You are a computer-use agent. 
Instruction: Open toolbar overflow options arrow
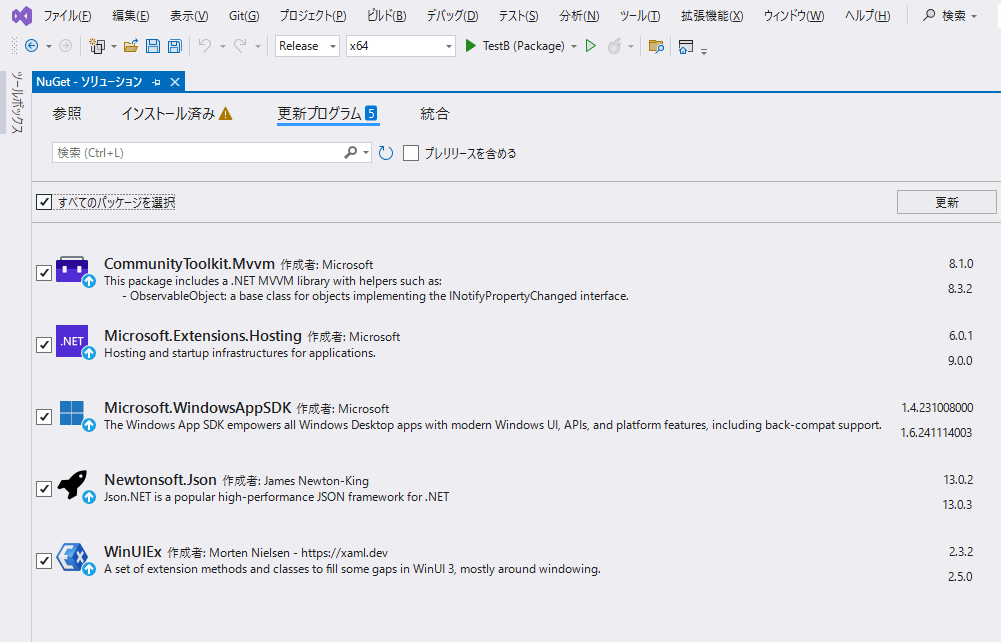click(704, 51)
